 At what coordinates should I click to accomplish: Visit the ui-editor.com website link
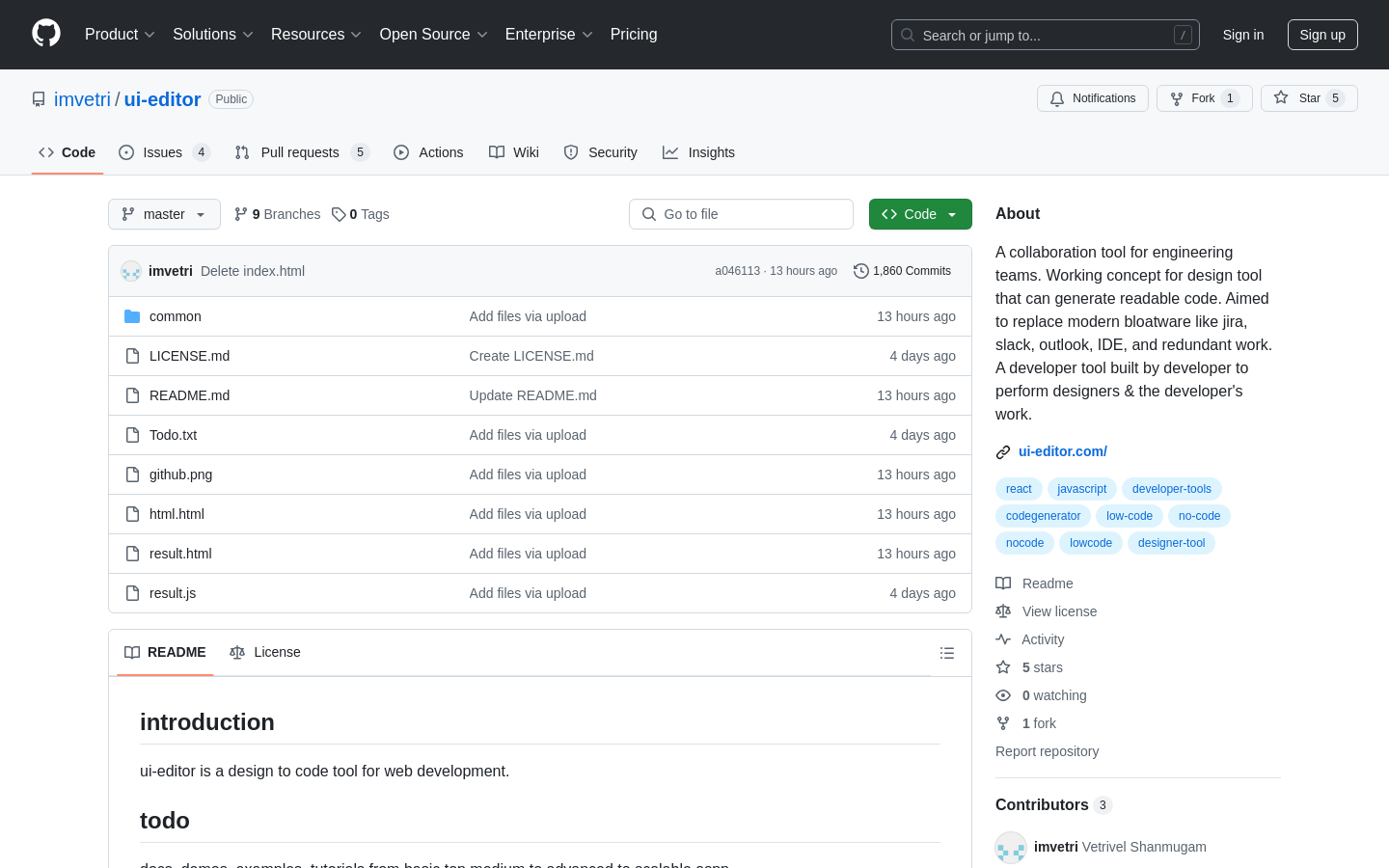[1063, 451]
